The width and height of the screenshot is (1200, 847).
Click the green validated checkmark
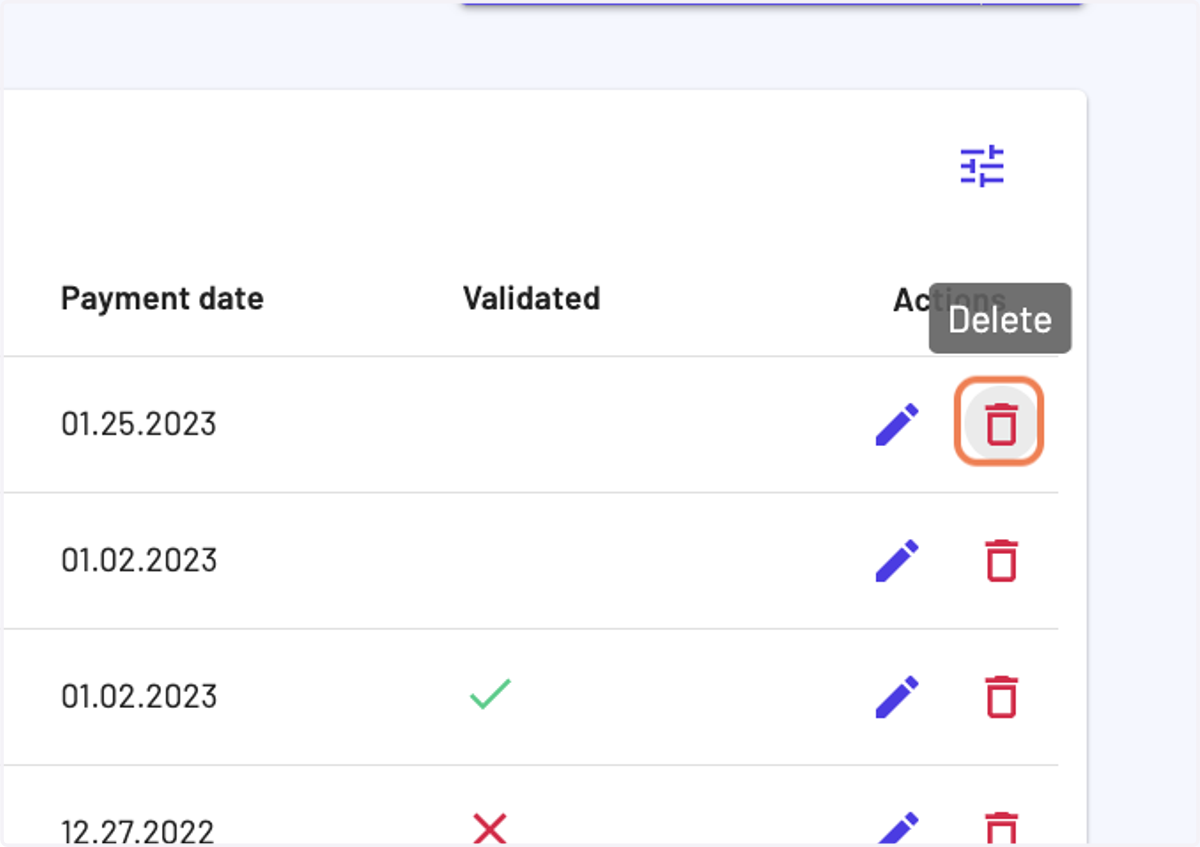coord(490,694)
